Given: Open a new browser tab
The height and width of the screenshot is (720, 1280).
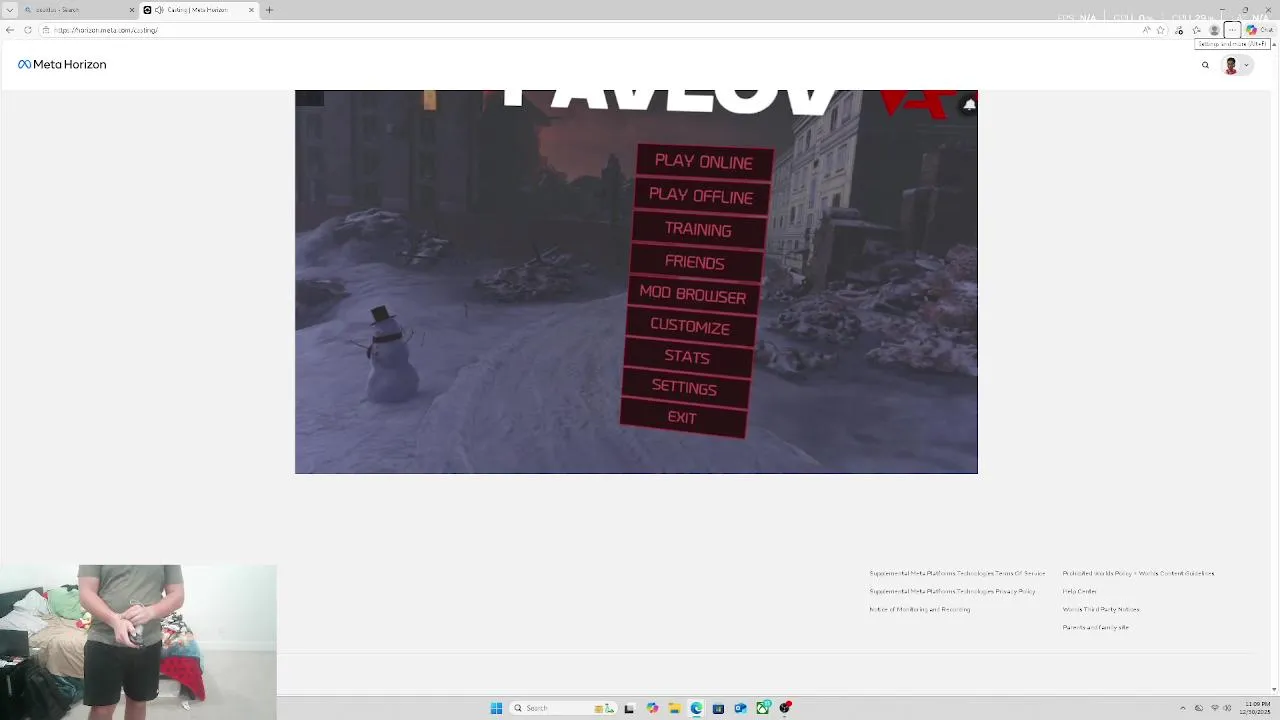Looking at the screenshot, I should [269, 10].
